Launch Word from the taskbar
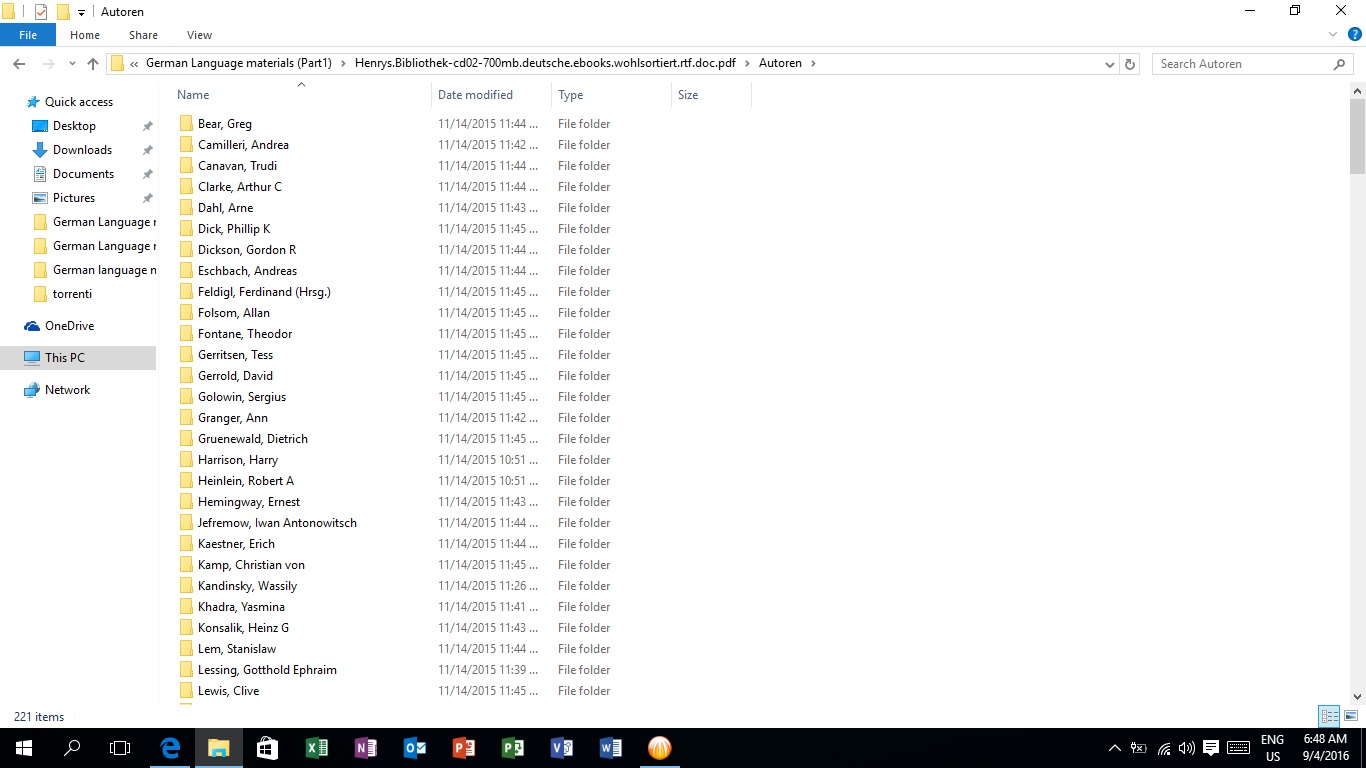This screenshot has height=768, width=1366. click(x=610, y=748)
